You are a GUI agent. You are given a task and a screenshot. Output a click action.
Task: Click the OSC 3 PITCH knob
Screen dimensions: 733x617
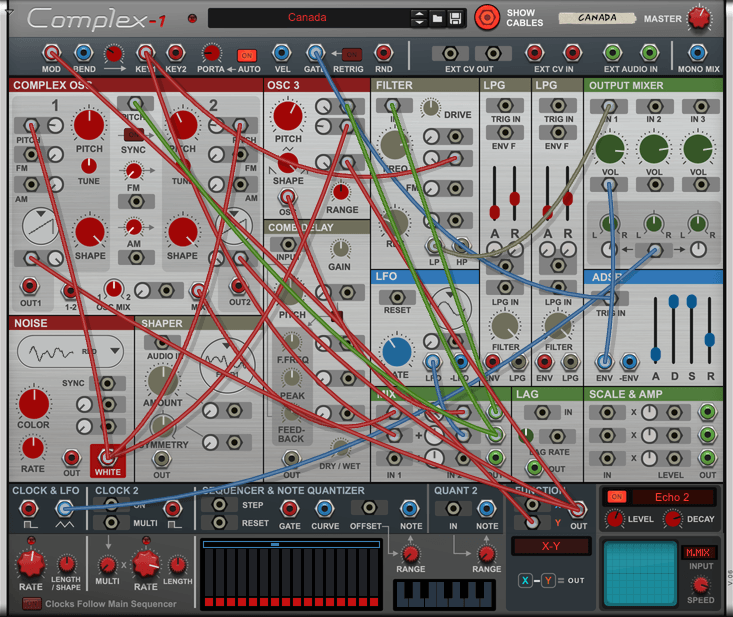click(x=287, y=116)
